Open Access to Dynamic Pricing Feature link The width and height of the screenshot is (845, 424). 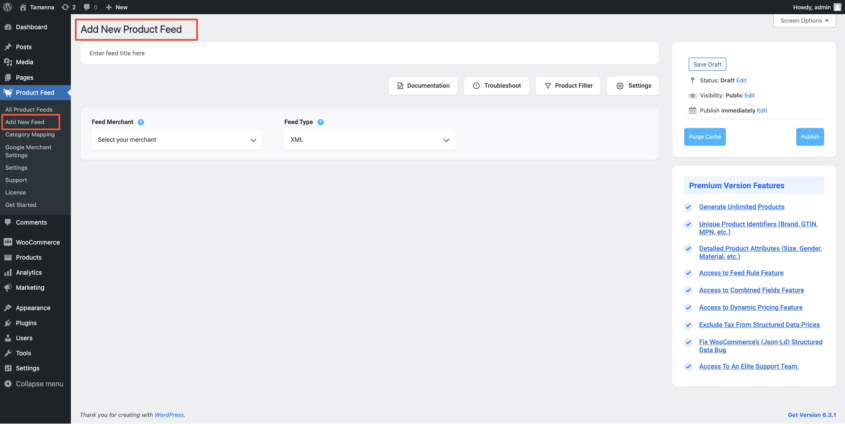point(751,308)
